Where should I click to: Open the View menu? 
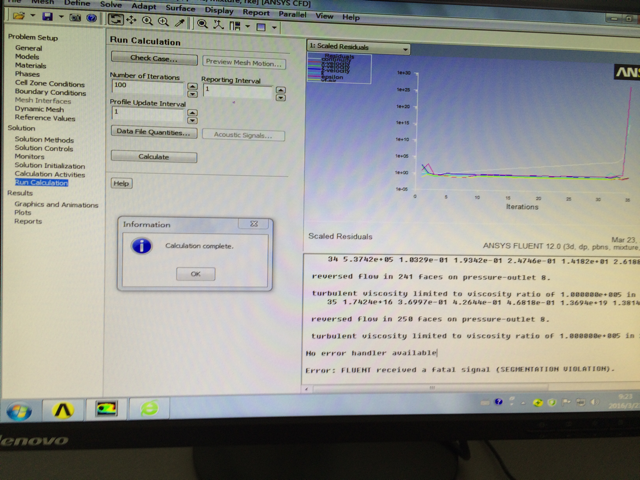(x=324, y=16)
